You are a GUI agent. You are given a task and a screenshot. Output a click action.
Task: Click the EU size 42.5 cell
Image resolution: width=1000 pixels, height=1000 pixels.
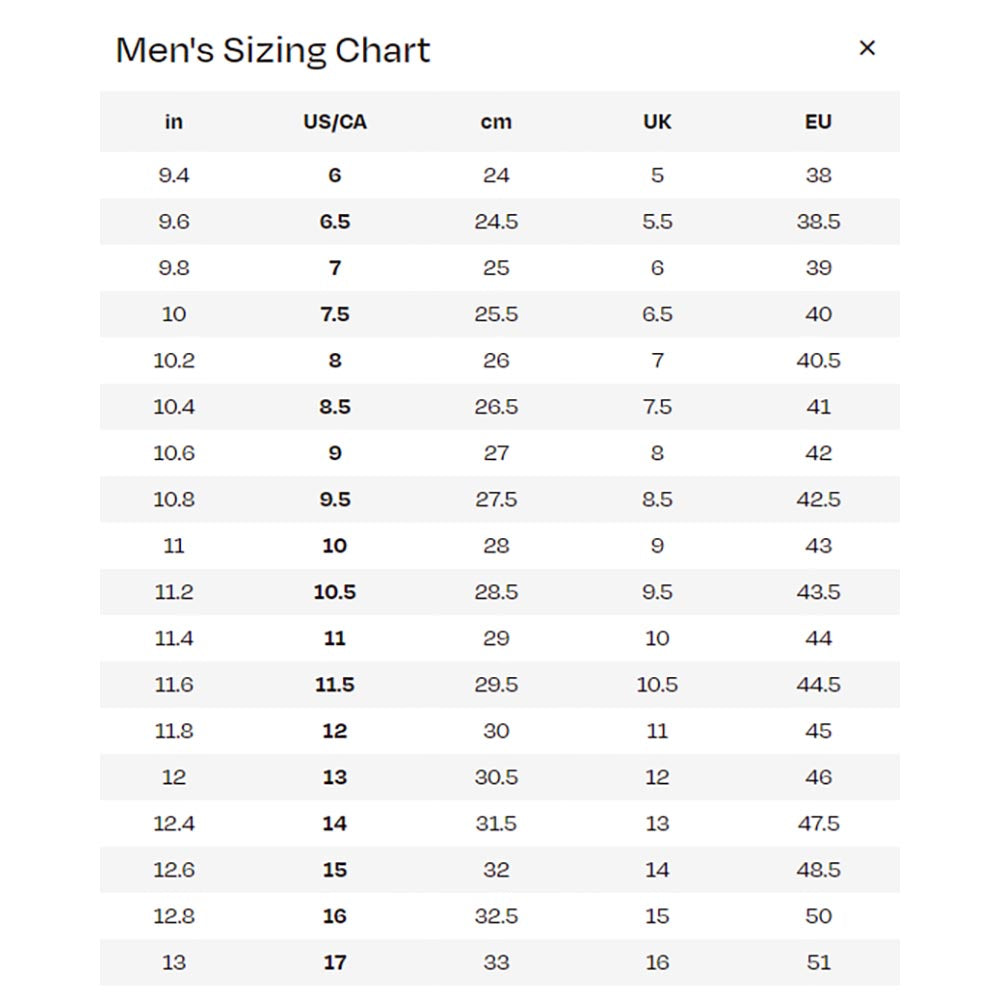click(818, 499)
